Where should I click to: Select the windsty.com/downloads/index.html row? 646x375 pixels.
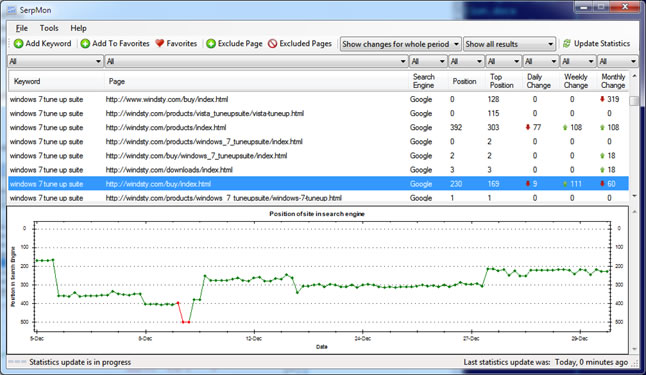[x=318, y=170]
